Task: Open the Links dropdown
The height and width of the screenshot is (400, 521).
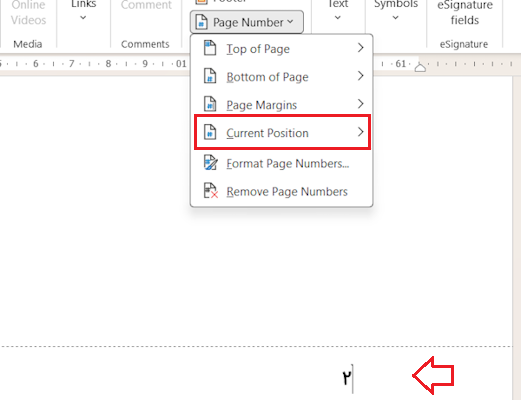Action: coord(83,10)
